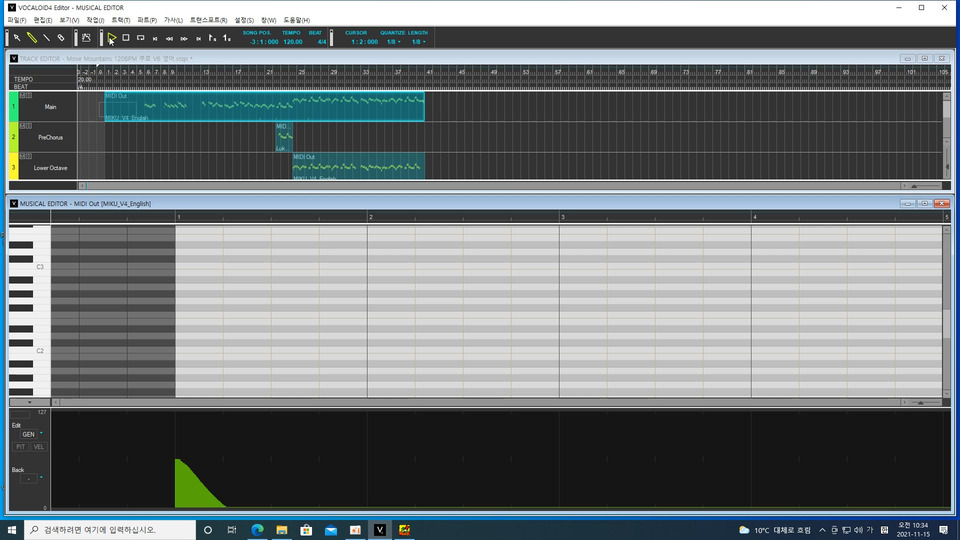Solo the PreChorus track
The height and width of the screenshot is (540, 960).
coord(28,126)
